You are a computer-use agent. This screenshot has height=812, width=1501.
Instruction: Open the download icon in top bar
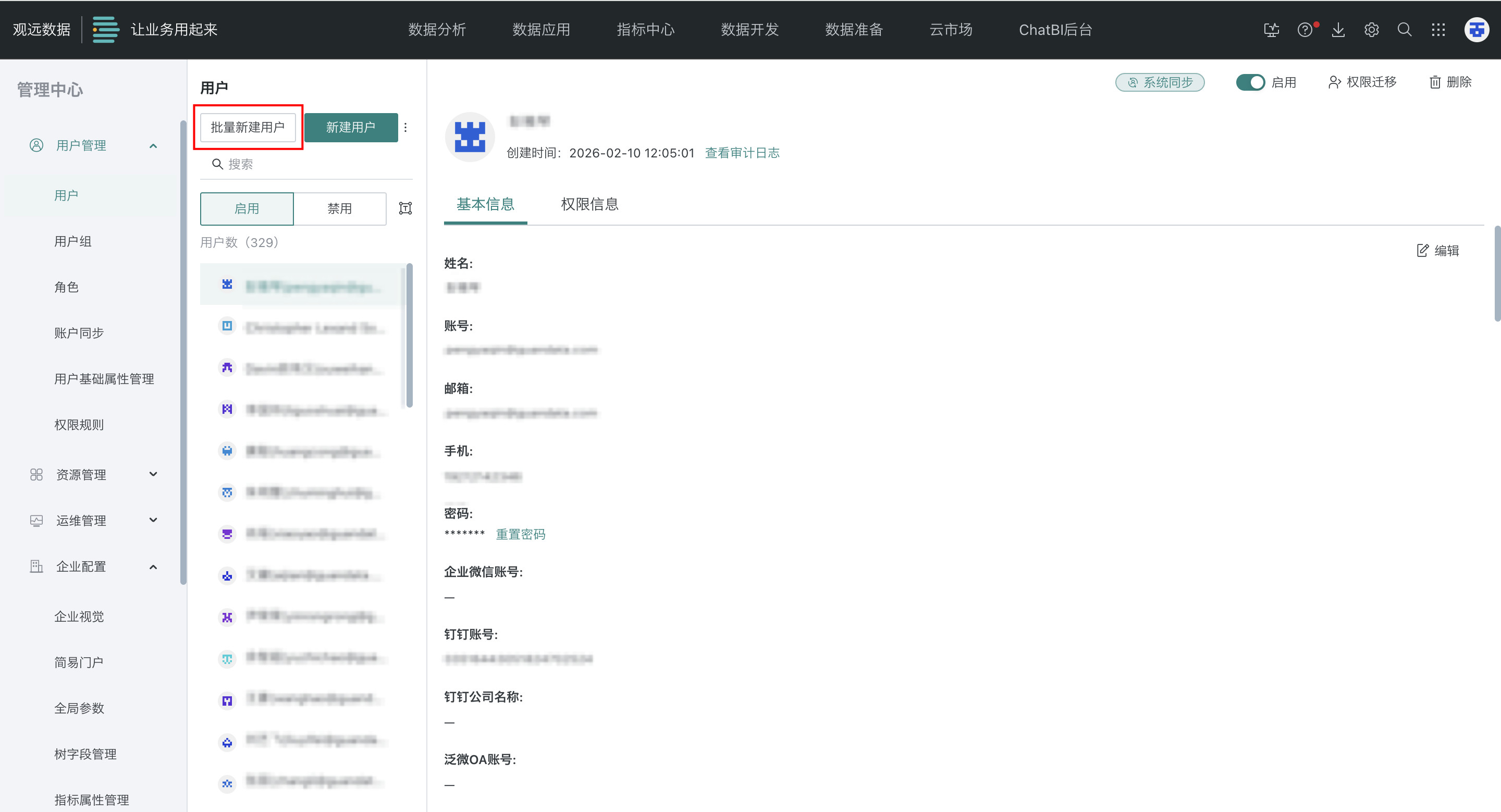tap(1338, 30)
